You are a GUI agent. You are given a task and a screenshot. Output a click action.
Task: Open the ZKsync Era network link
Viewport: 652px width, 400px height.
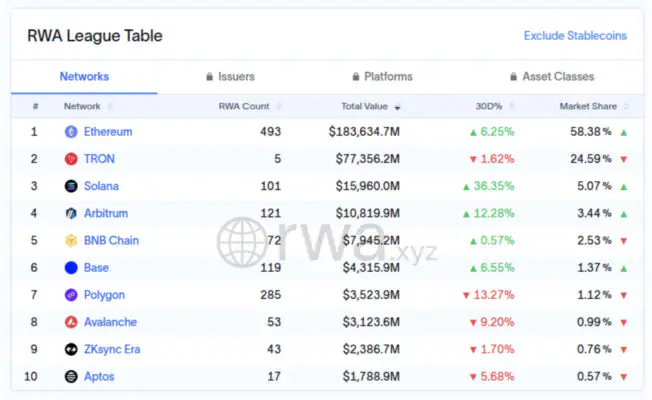[x=112, y=349]
